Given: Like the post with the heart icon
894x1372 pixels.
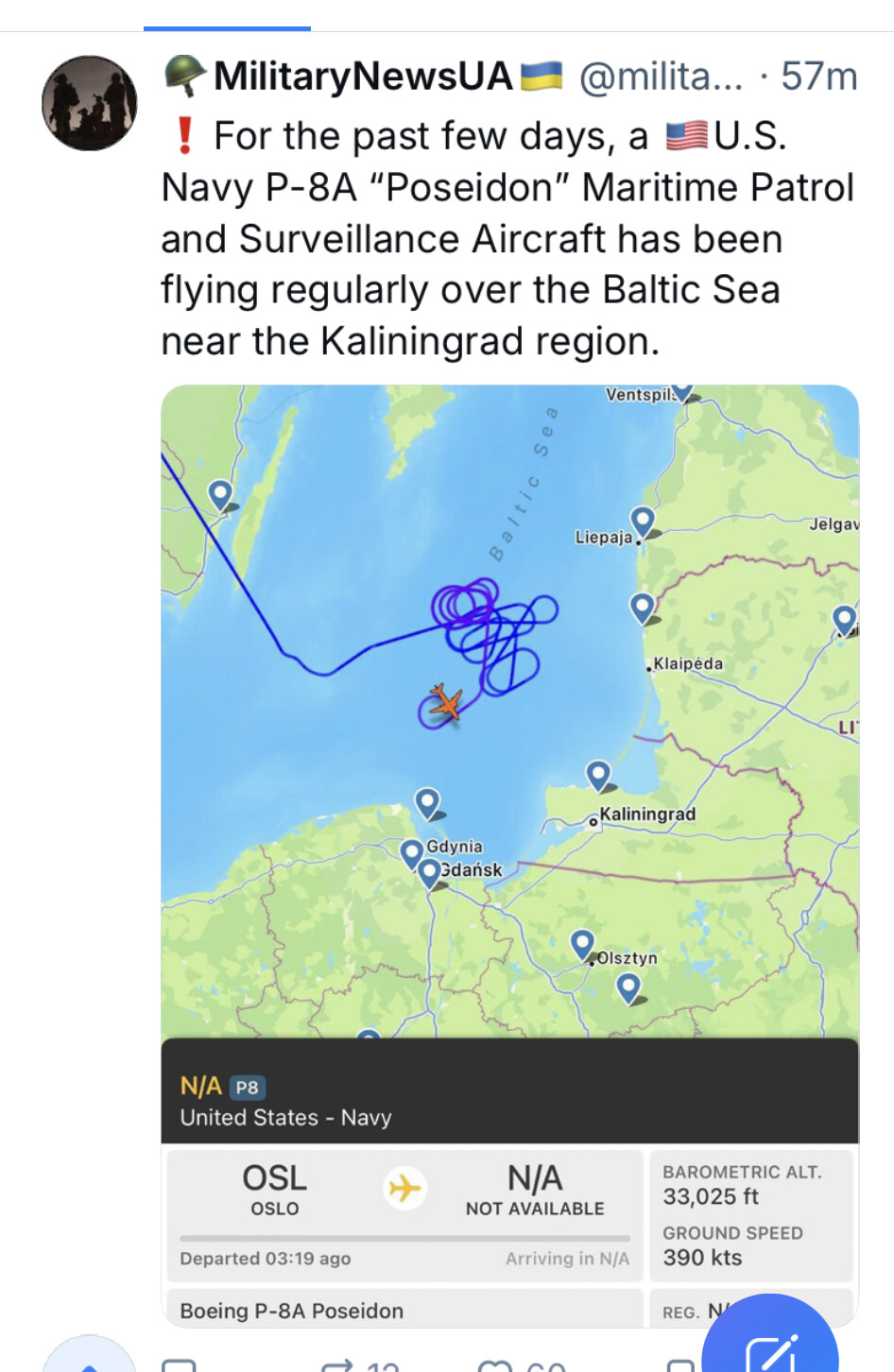Looking at the screenshot, I should [x=494, y=1364].
